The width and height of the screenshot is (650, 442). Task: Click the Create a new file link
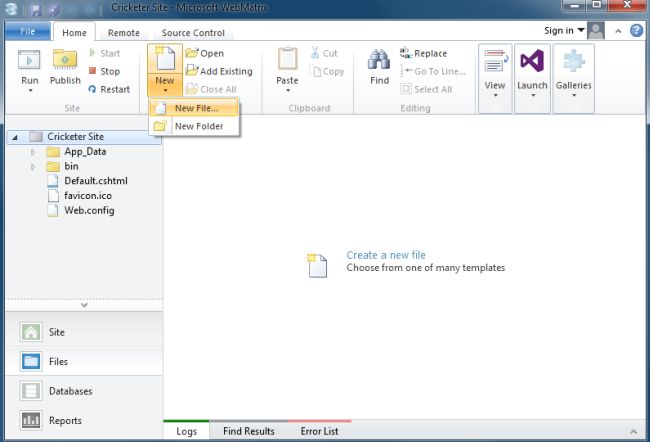click(386, 255)
